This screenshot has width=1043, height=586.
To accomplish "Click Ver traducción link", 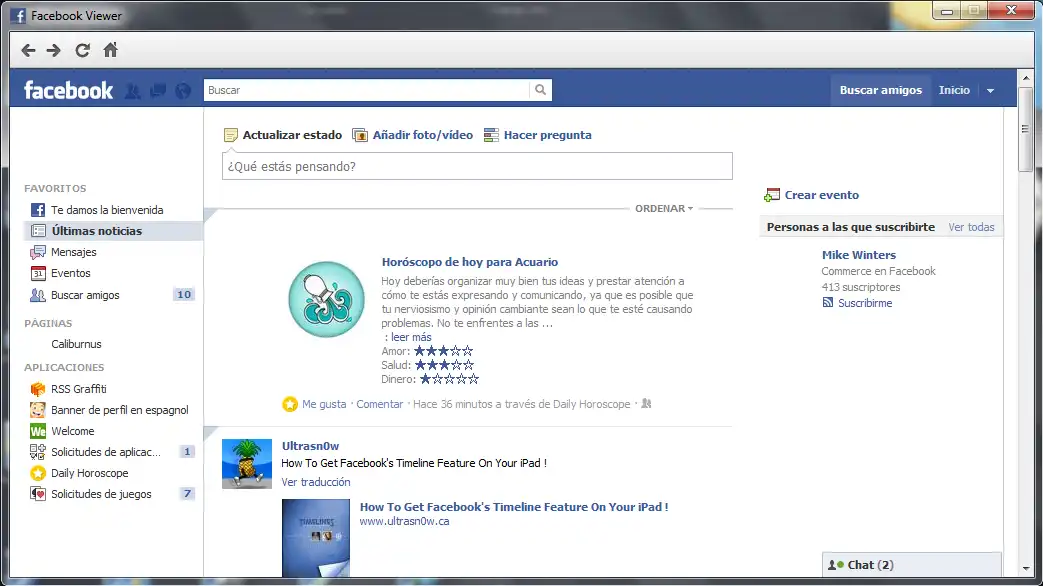I will click(x=316, y=482).
